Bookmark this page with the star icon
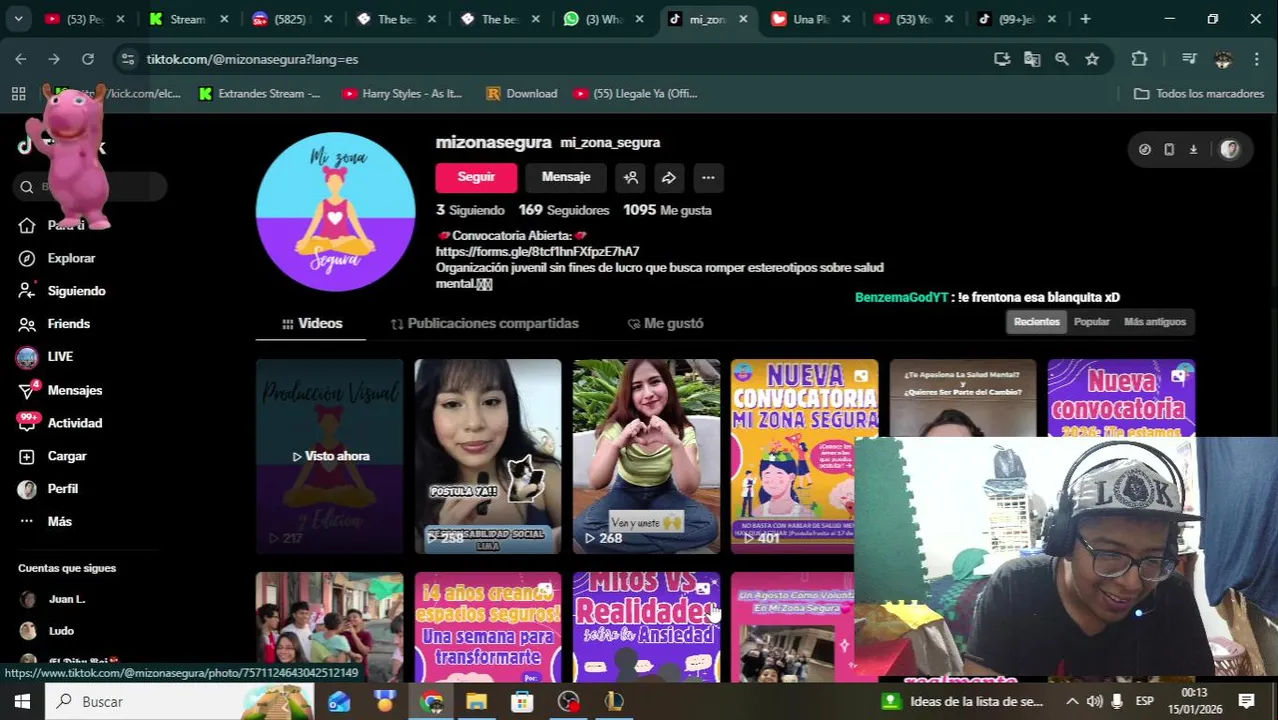 [x=1092, y=59]
